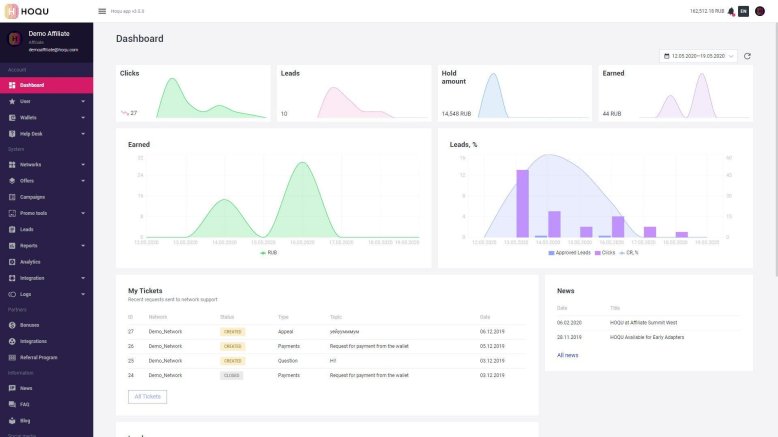778x437 pixels.
Task: Open the notifications bell
Action: (x=731, y=11)
